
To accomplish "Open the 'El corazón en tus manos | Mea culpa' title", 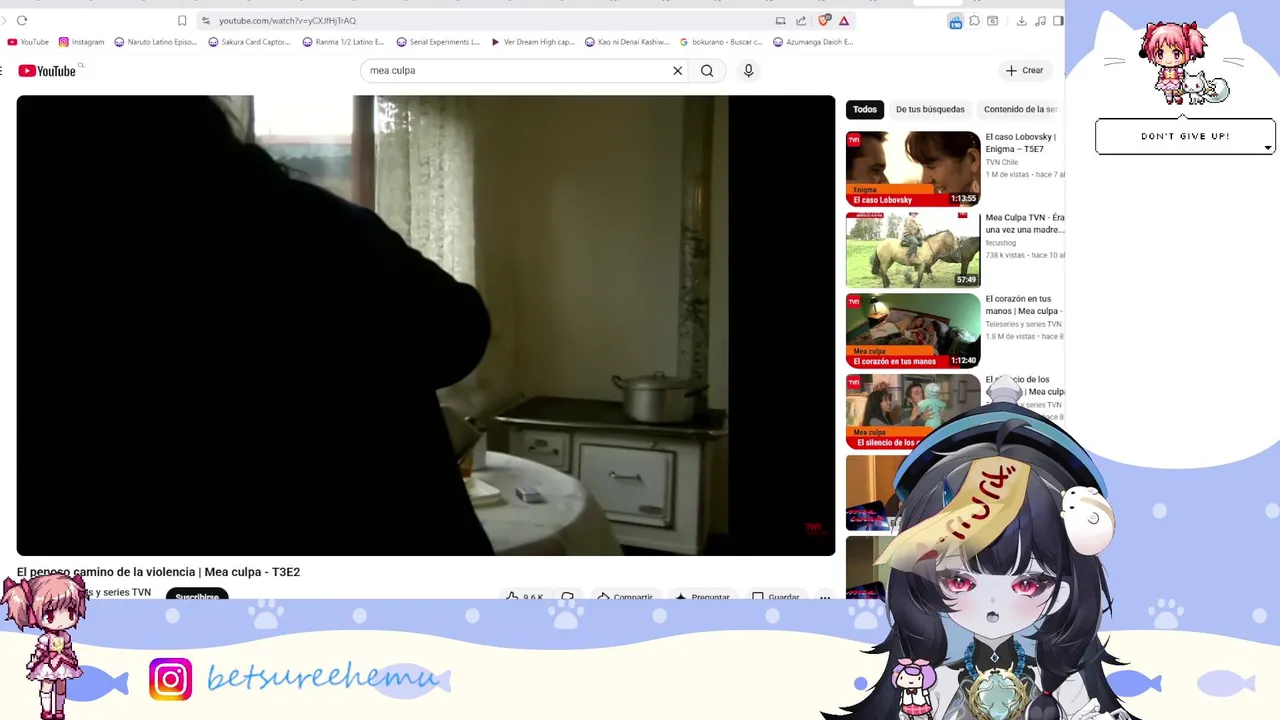I will tap(1024, 305).
